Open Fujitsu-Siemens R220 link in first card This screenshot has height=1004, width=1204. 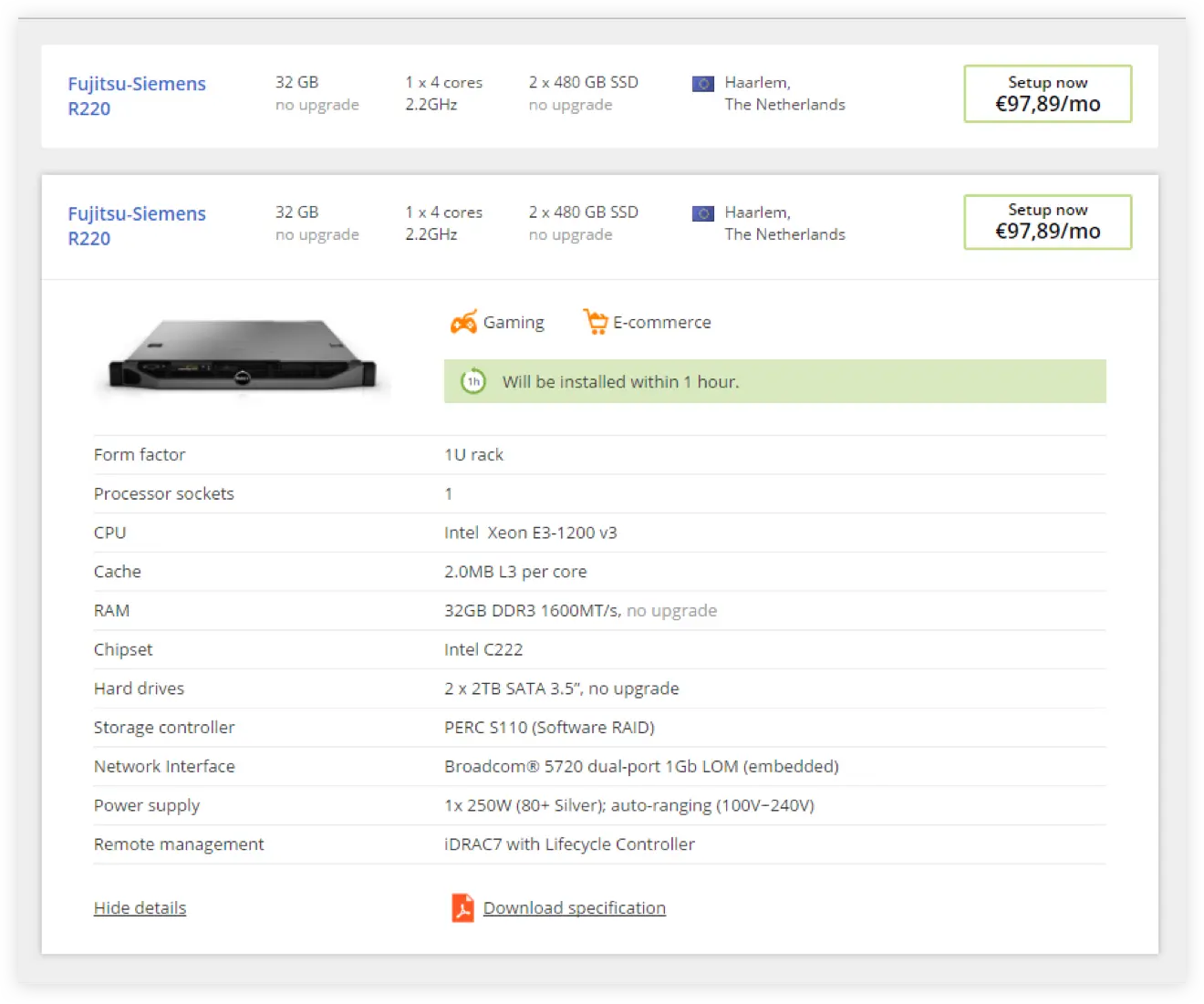coord(137,96)
